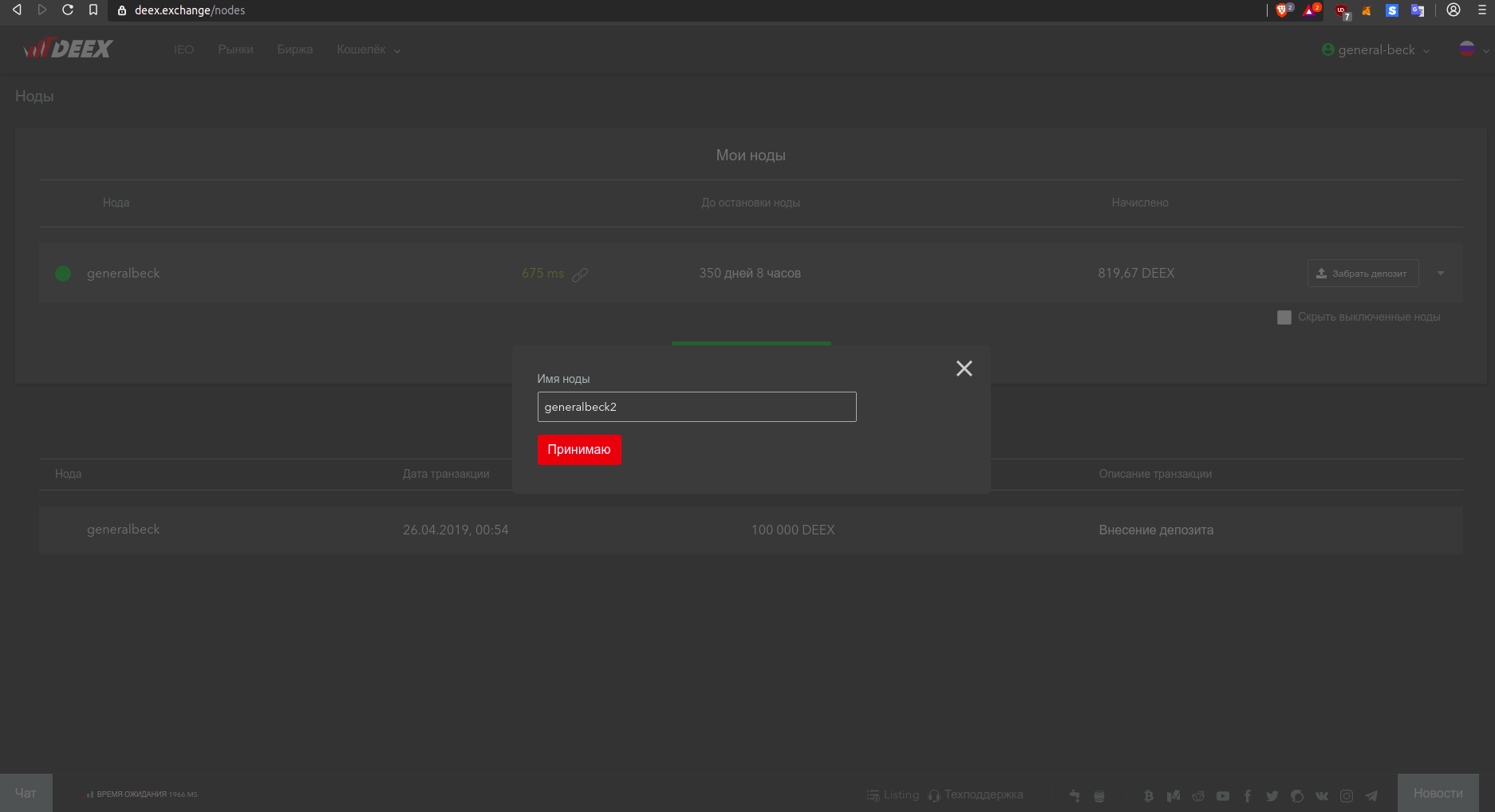Image resolution: width=1495 pixels, height=812 pixels.
Task: Click the browser back button
Action: click(x=17, y=10)
